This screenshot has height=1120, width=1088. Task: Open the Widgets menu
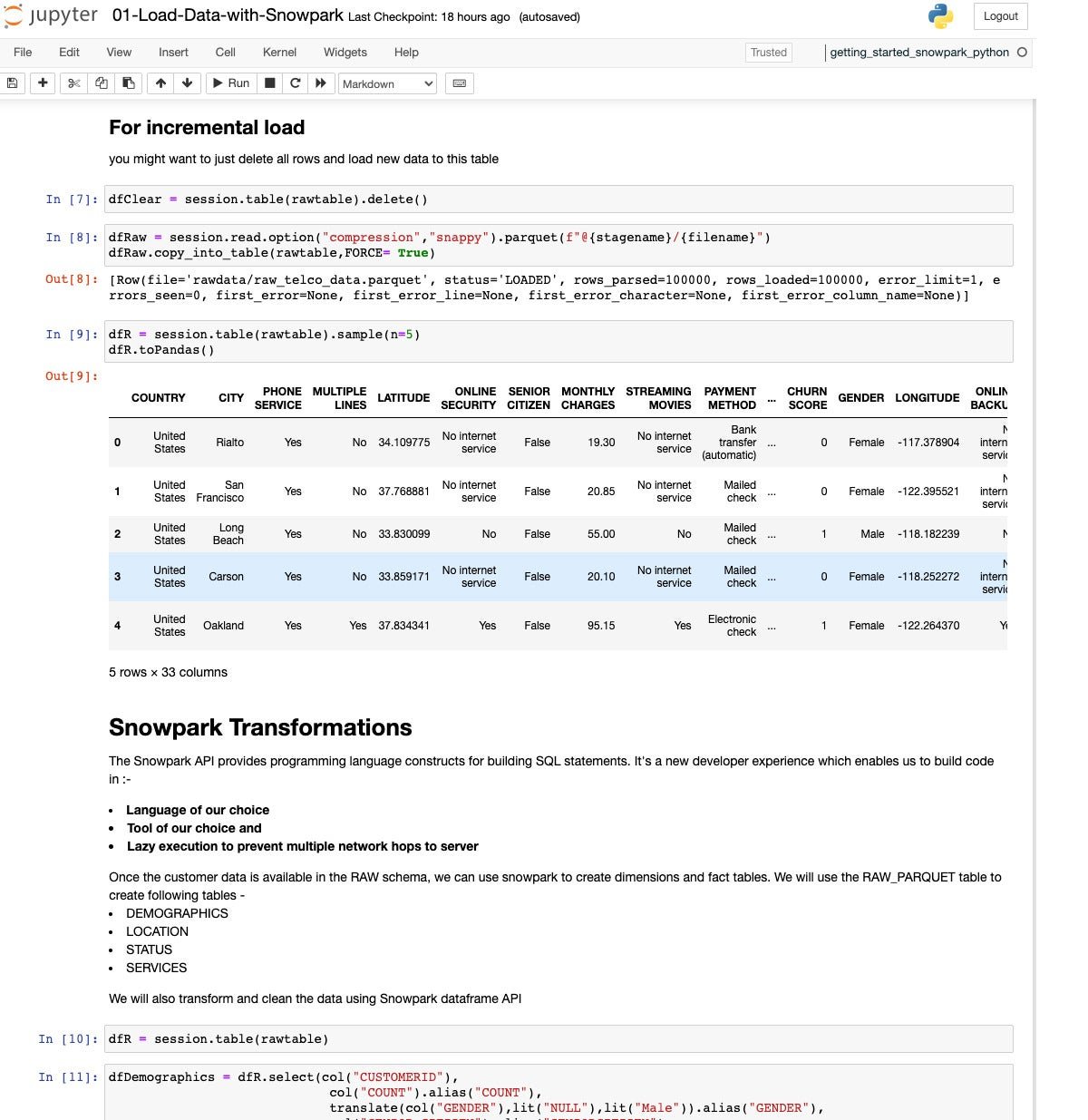(345, 53)
